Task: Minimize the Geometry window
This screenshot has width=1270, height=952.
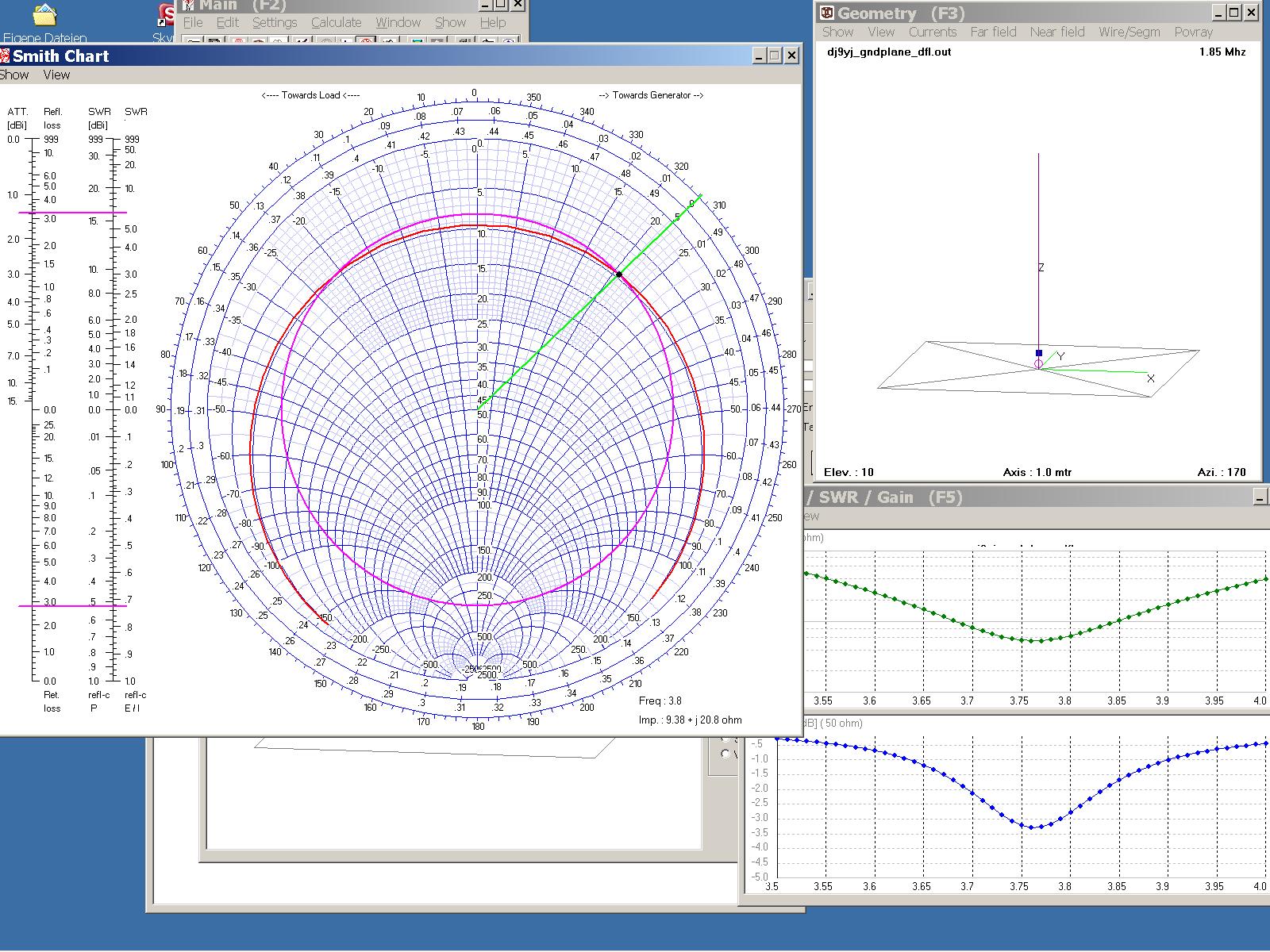Action: (x=1218, y=13)
